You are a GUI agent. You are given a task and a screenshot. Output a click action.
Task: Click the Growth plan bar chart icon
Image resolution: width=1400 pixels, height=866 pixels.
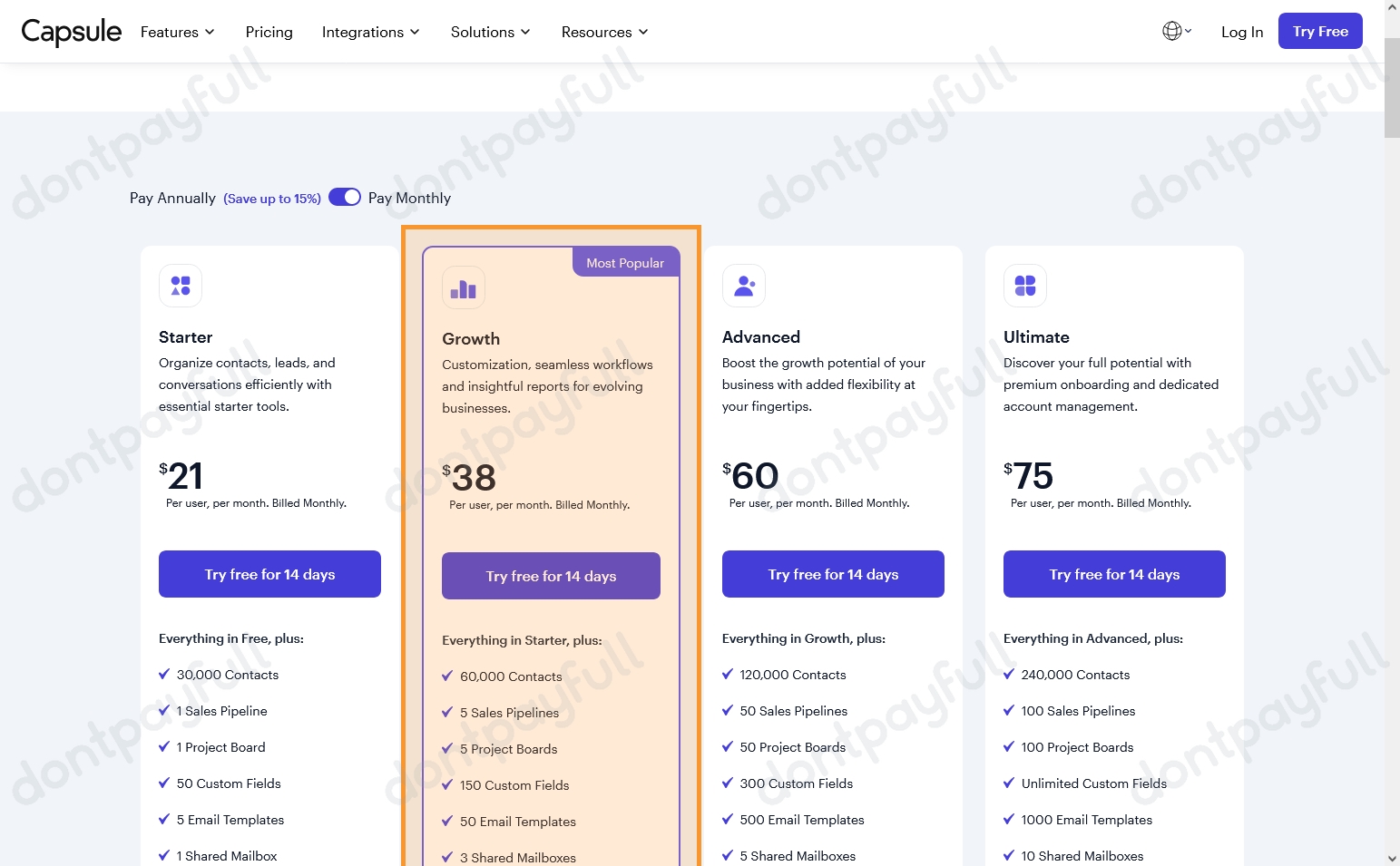pos(463,287)
